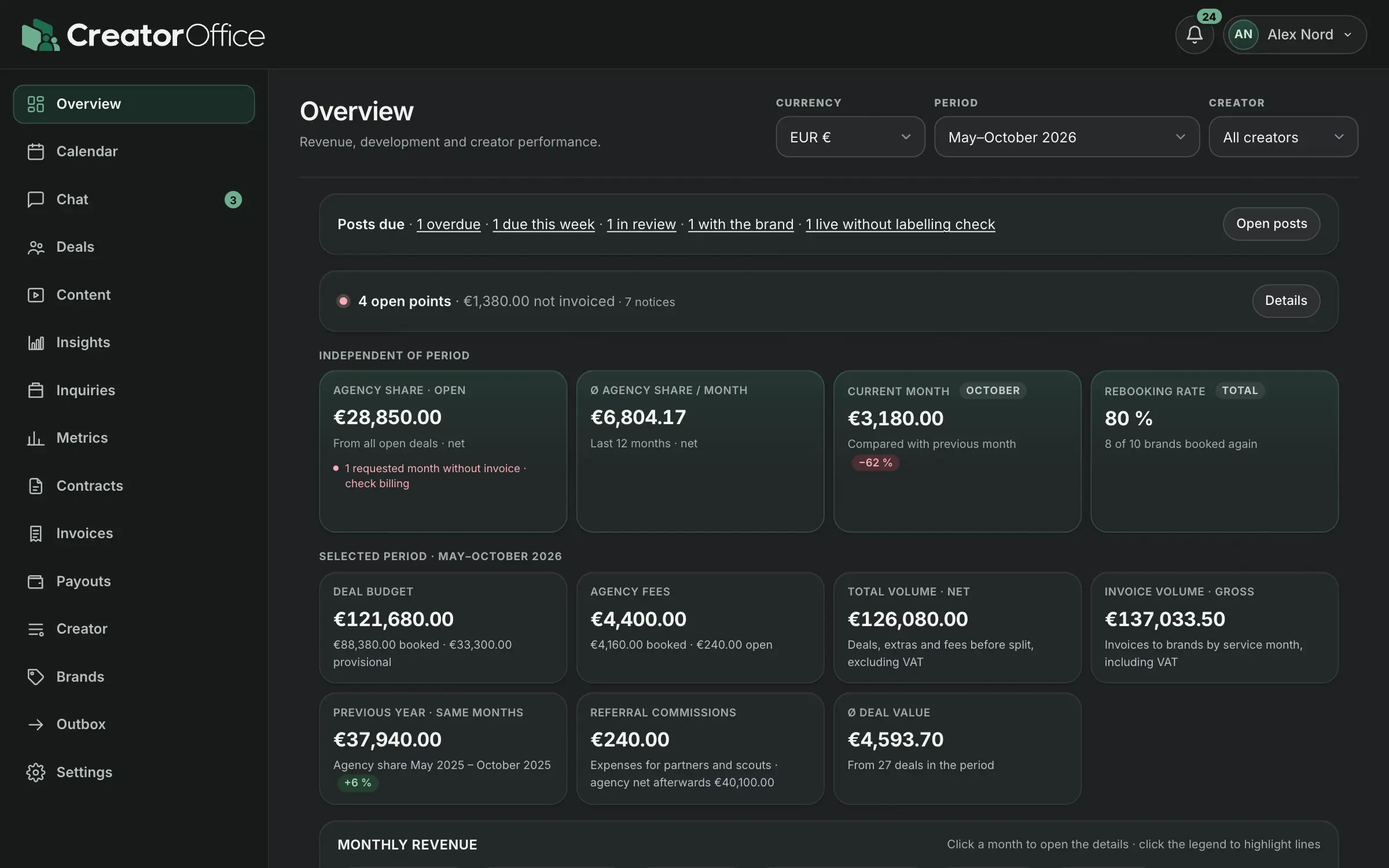
Task: Click the Calendar icon in sidebar
Action: tap(36, 152)
